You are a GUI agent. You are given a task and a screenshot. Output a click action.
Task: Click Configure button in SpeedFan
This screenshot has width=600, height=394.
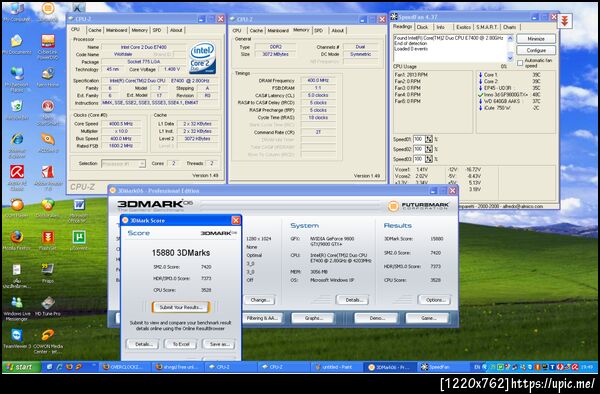click(536, 50)
